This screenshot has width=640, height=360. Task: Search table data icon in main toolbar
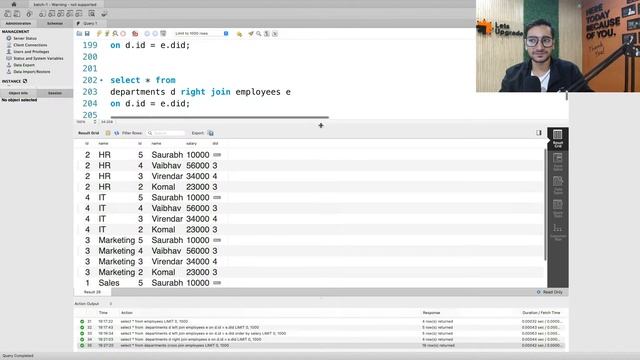(x=92, y=14)
